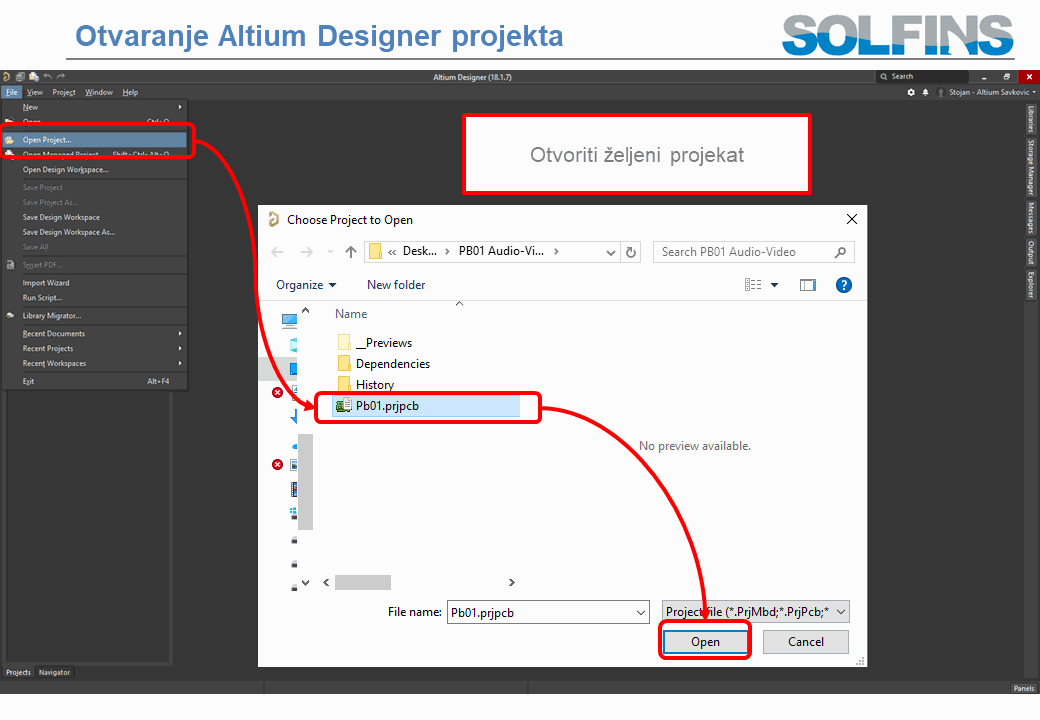Expand the Organize dropdown
Screen dimensions: 1040x720
(x=306, y=285)
